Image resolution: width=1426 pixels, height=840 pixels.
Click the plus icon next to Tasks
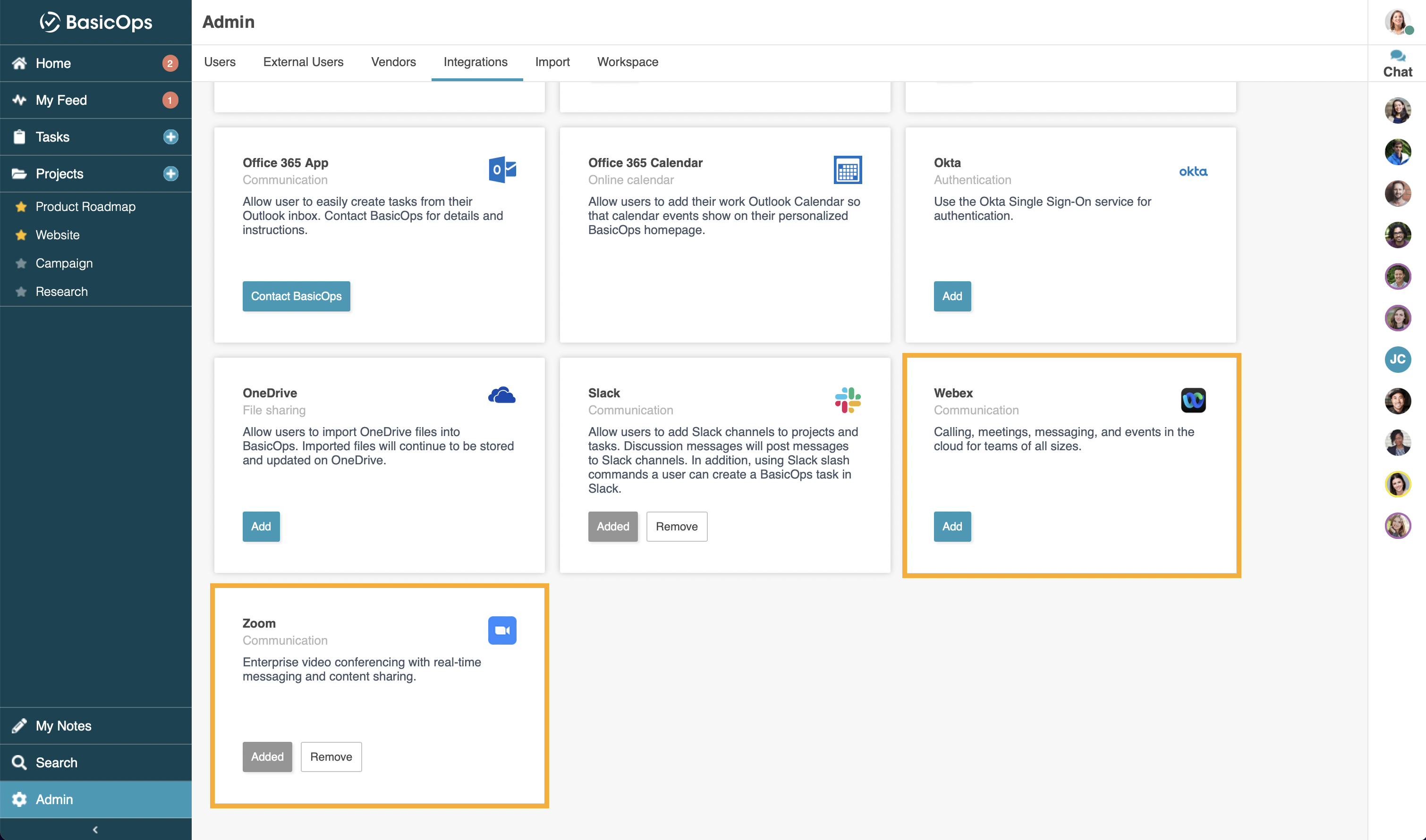pos(170,137)
